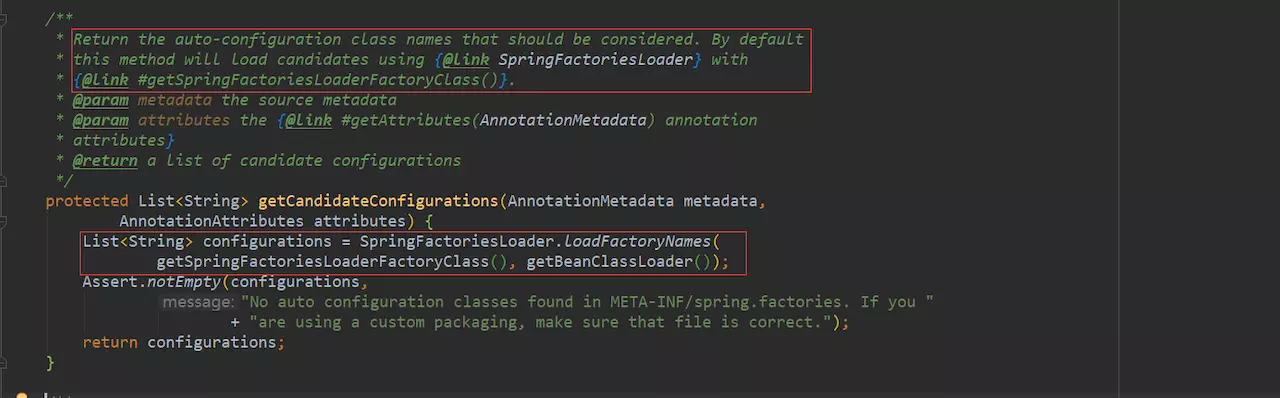Click the getCandidateConfigurations method name
1280x398 pixels.
[378, 201]
